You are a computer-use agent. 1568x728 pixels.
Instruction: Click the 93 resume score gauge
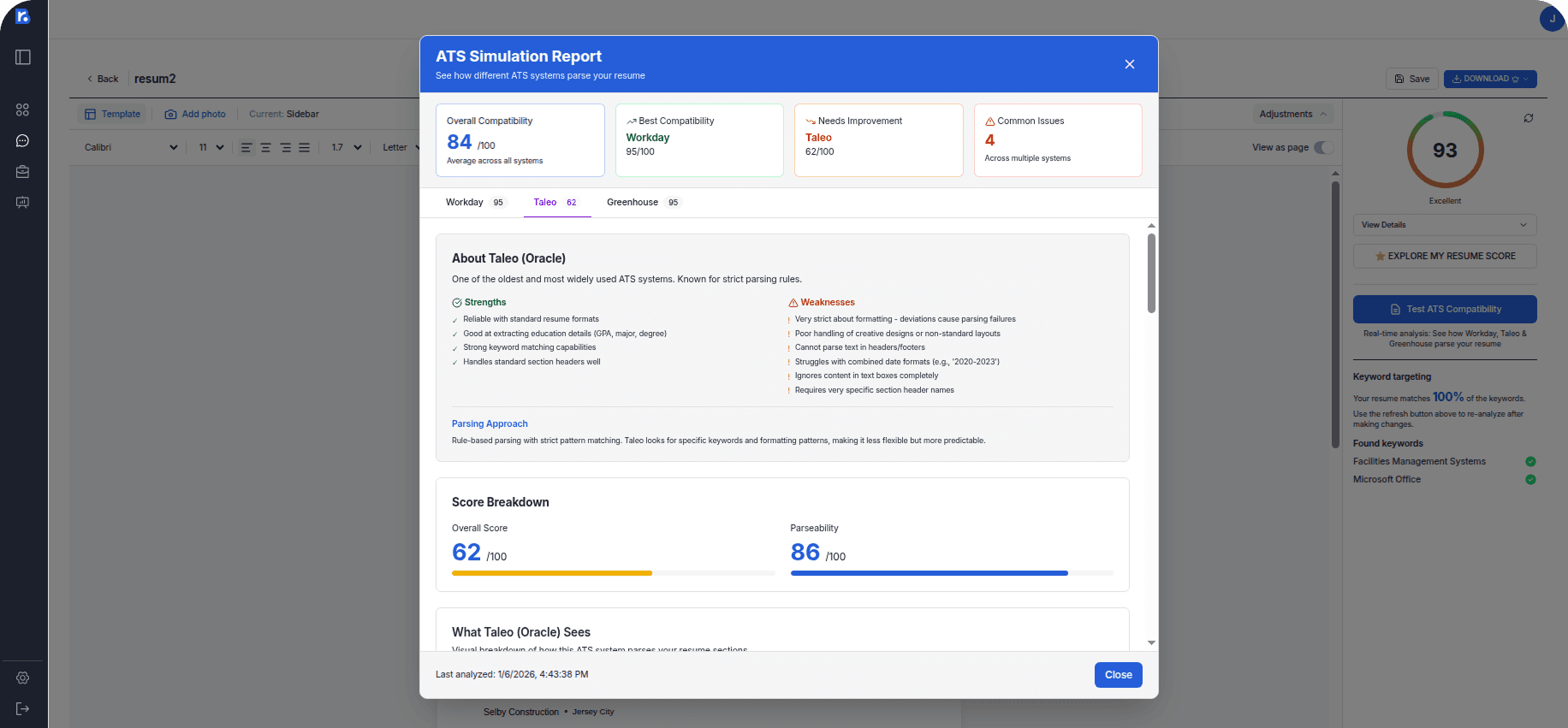click(x=1445, y=150)
